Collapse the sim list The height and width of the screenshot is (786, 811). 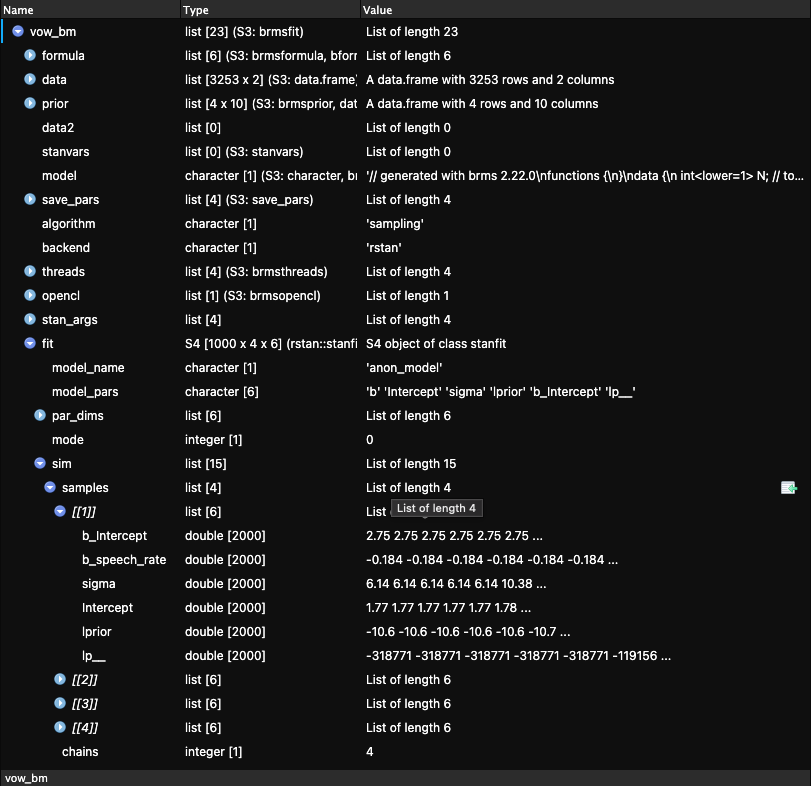40,463
